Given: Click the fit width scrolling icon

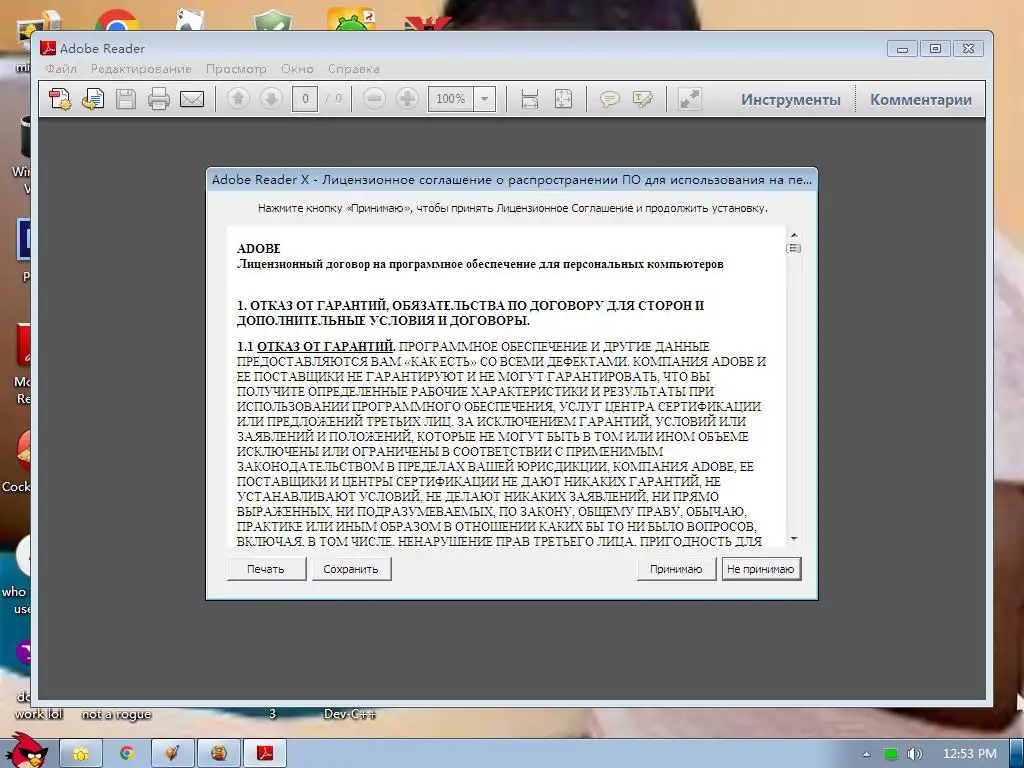Looking at the screenshot, I should tap(530, 99).
